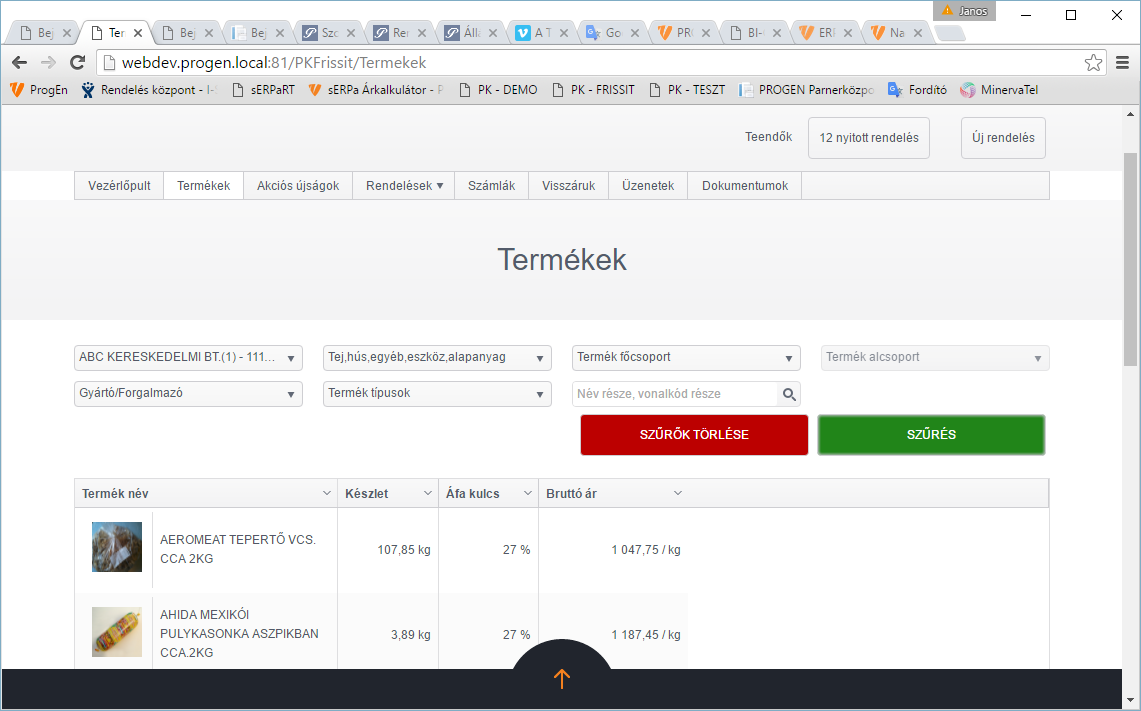Click product name AHIDA MEXIKÓI PULYKASONKA ASZPIKBAN
The image size is (1141, 711).
tap(239, 634)
